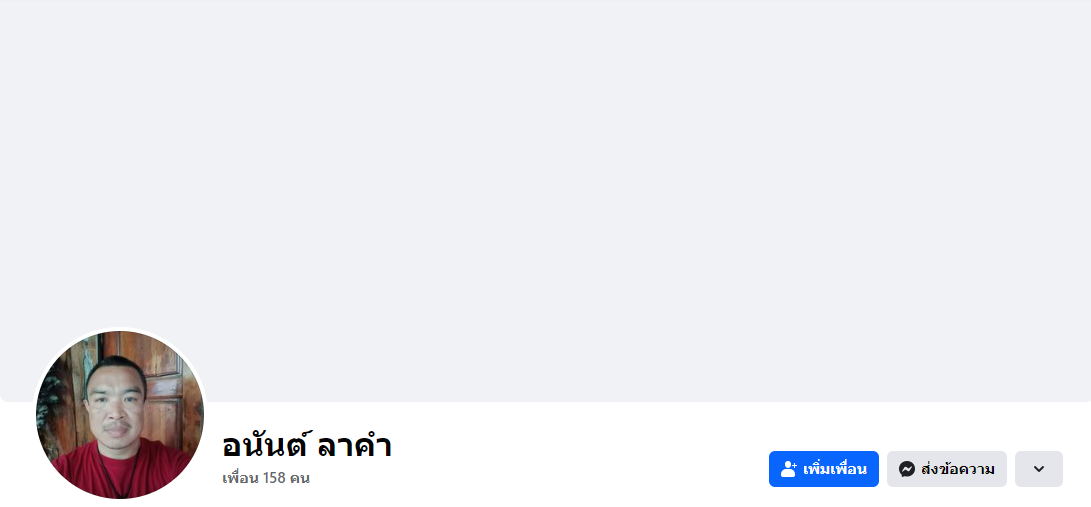Open the เพื่อน 158 คน friends list link
The height and width of the screenshot is (507, 1091).
click(x=266, y=478)
